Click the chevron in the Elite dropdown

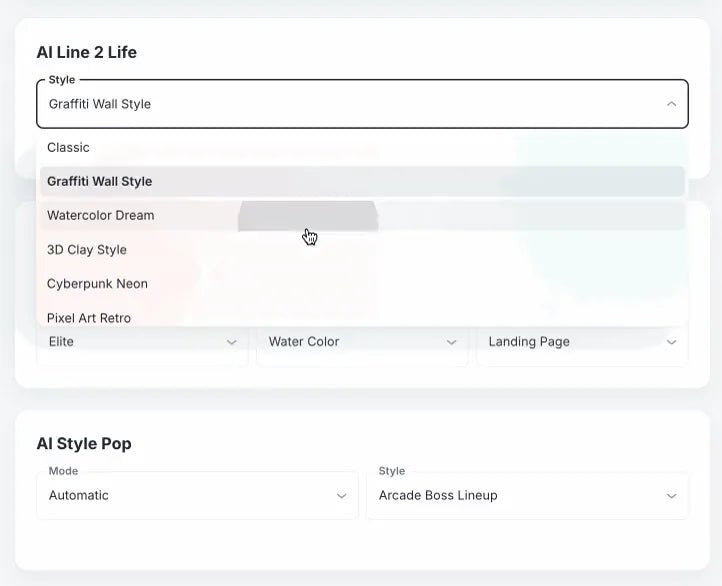232,342
